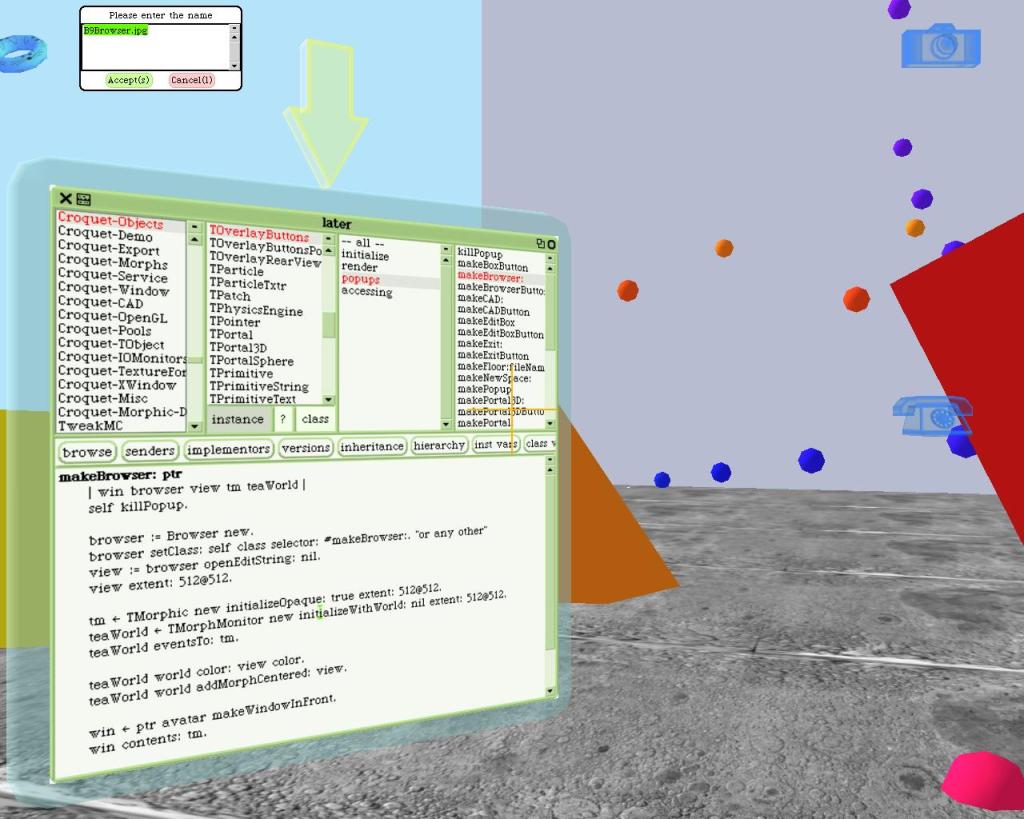The image size is (1024, 819).
Task: Toggle the class side button
Action: (x=315, y=419)
